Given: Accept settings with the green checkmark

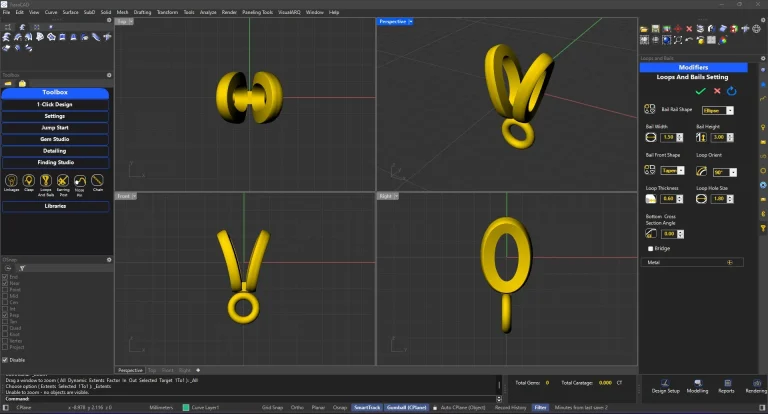Looking at the screenshot, I should click(x=700, y=91).
